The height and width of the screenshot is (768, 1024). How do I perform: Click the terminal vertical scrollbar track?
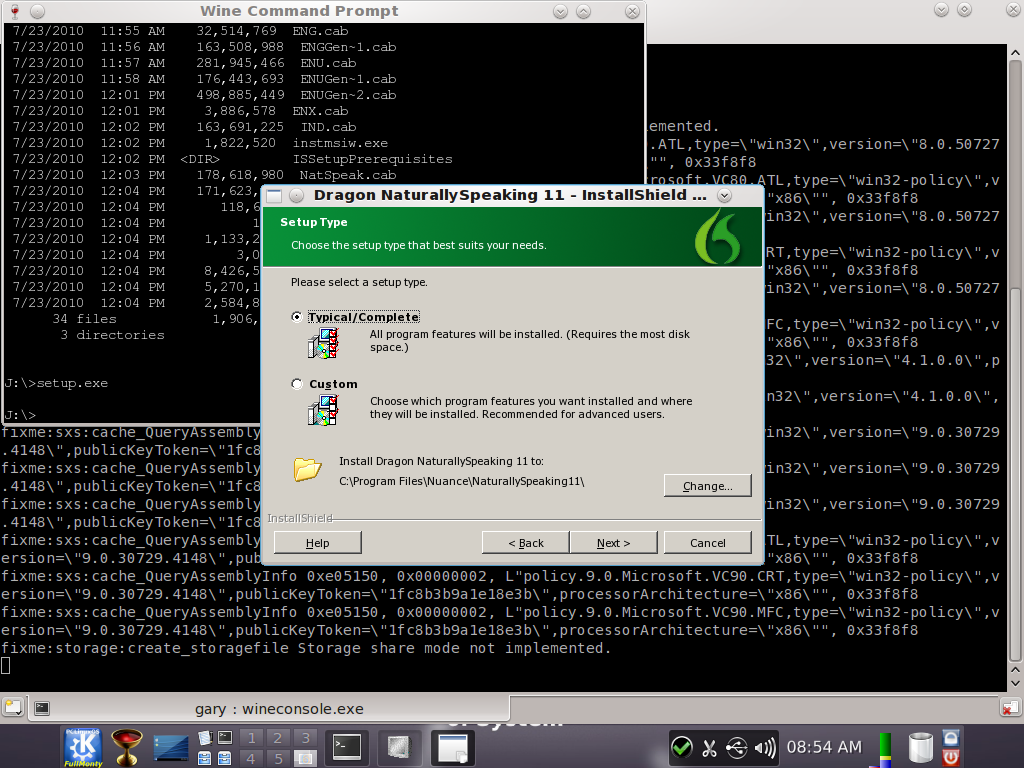1015,359
